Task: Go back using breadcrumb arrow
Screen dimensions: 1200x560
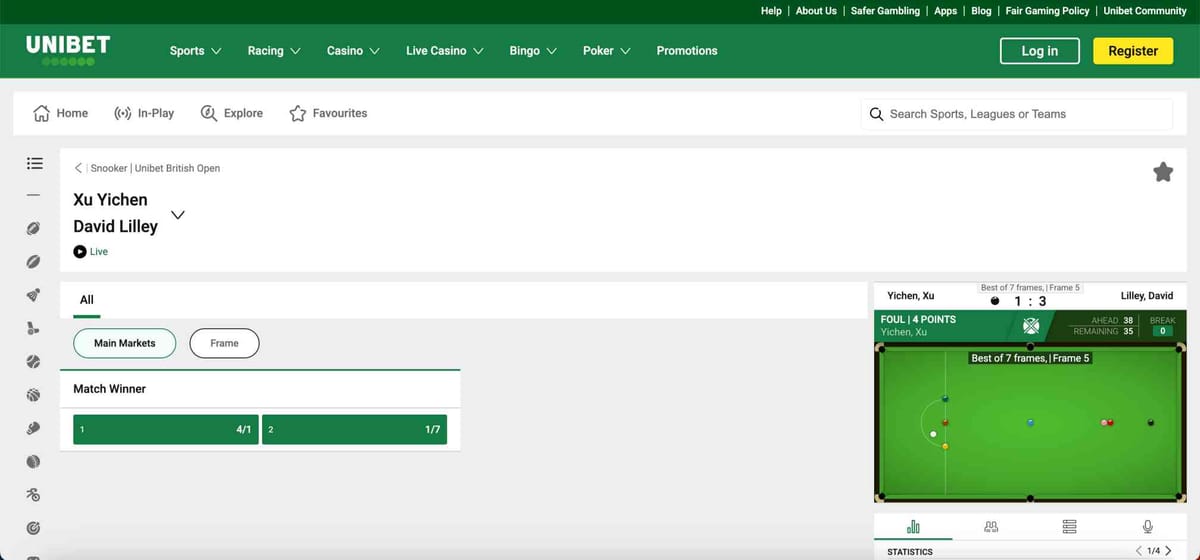Action: [79, 168]
